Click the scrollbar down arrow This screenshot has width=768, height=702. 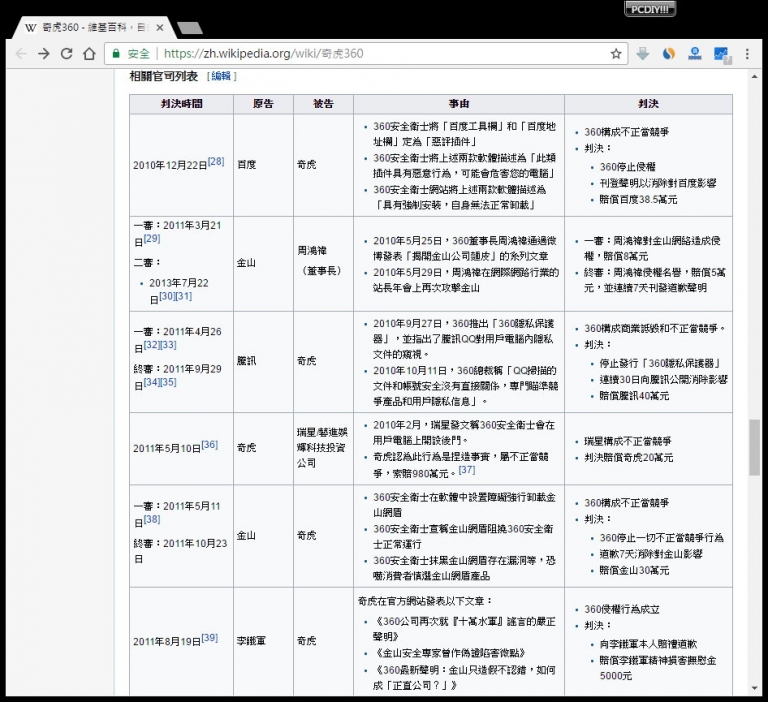(x=754, y=688)
